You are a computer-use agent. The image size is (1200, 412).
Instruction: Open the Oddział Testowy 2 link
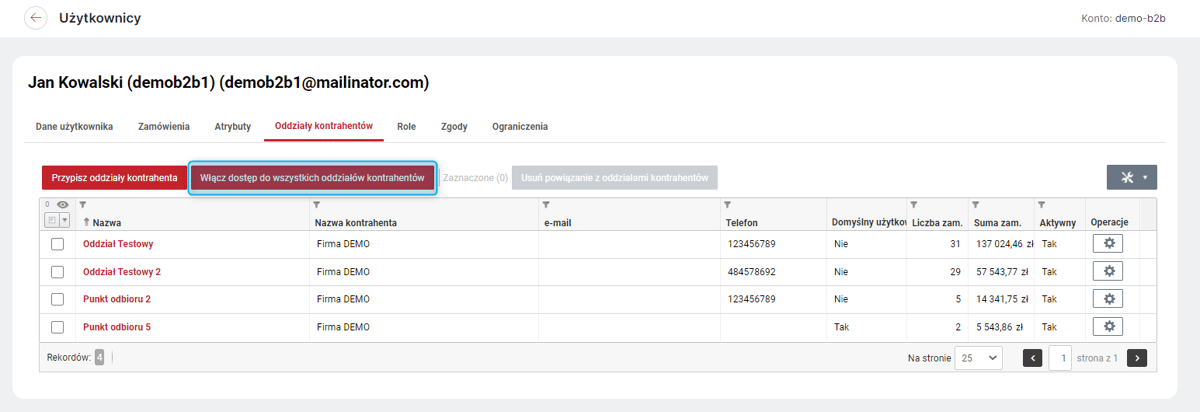pos(122,272)
